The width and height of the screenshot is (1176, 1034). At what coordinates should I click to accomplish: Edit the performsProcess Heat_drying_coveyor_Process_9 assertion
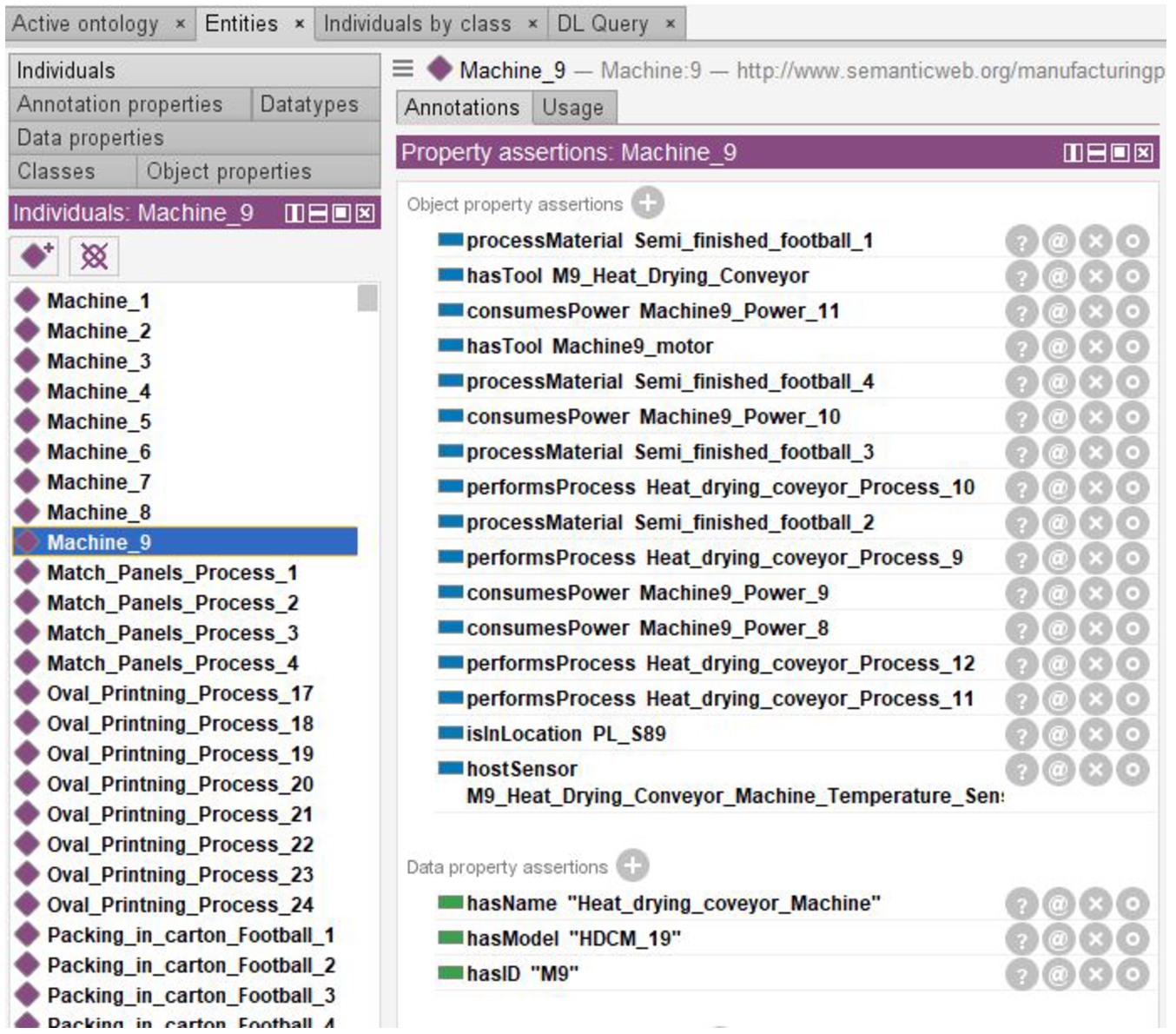(x=1133, y=558)
